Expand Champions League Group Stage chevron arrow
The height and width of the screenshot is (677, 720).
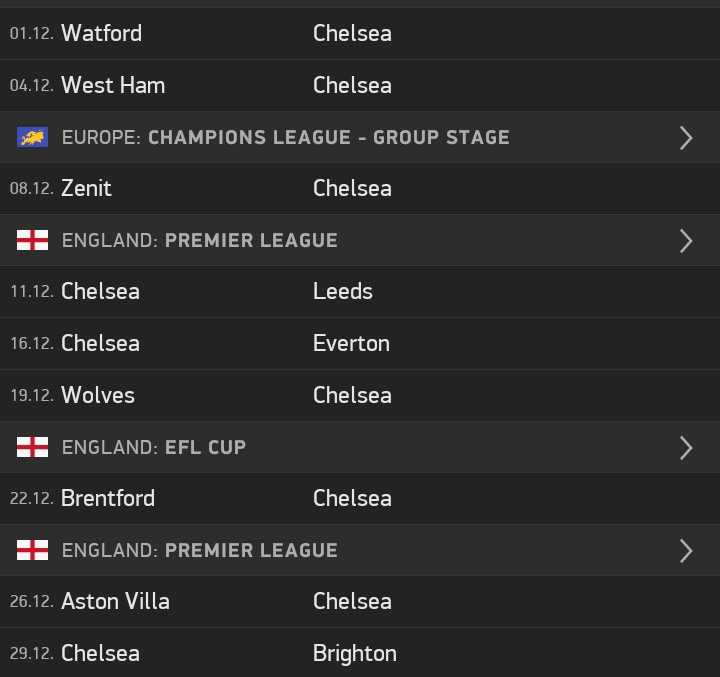[x=686, y=138]
